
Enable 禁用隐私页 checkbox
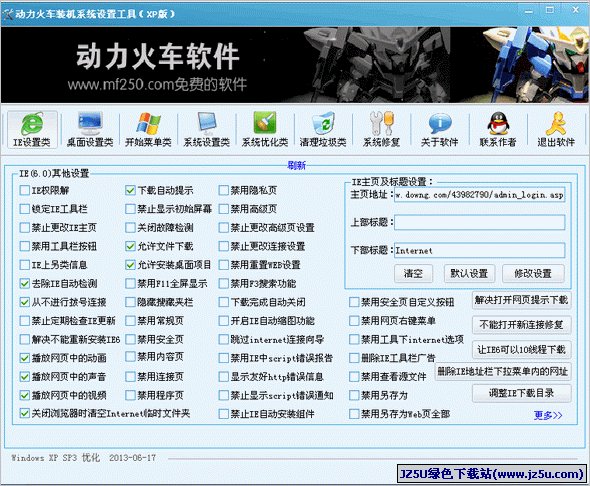[224, 190]
